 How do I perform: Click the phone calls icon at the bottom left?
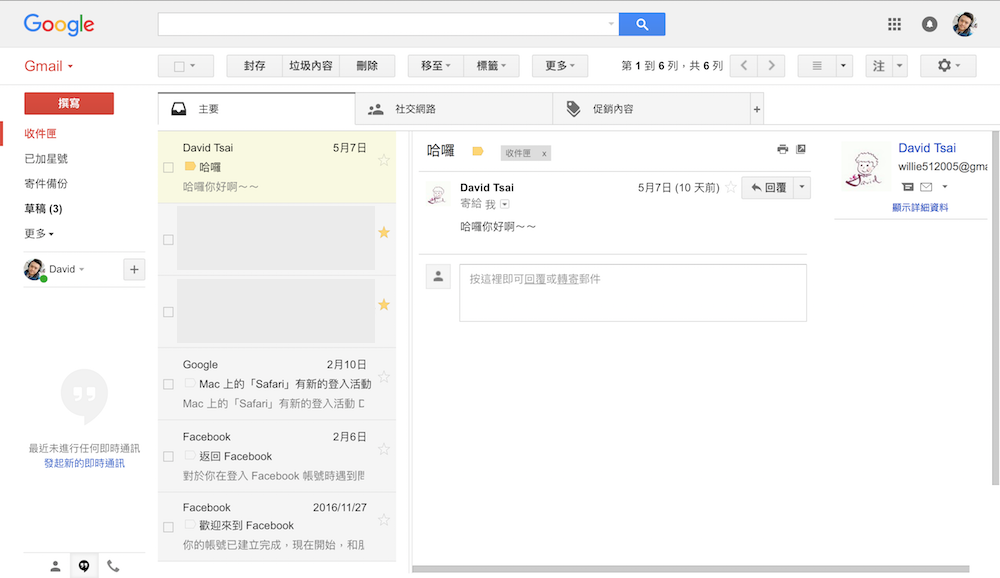[113, 566]
